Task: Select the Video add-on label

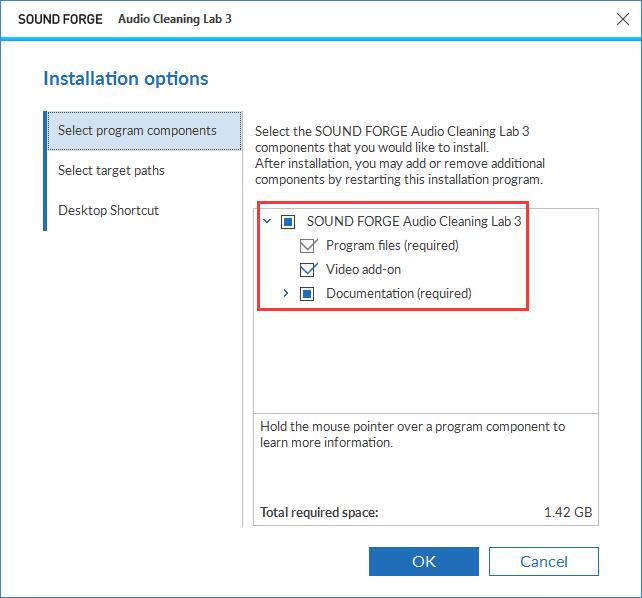Action: [x=364, y=269]
